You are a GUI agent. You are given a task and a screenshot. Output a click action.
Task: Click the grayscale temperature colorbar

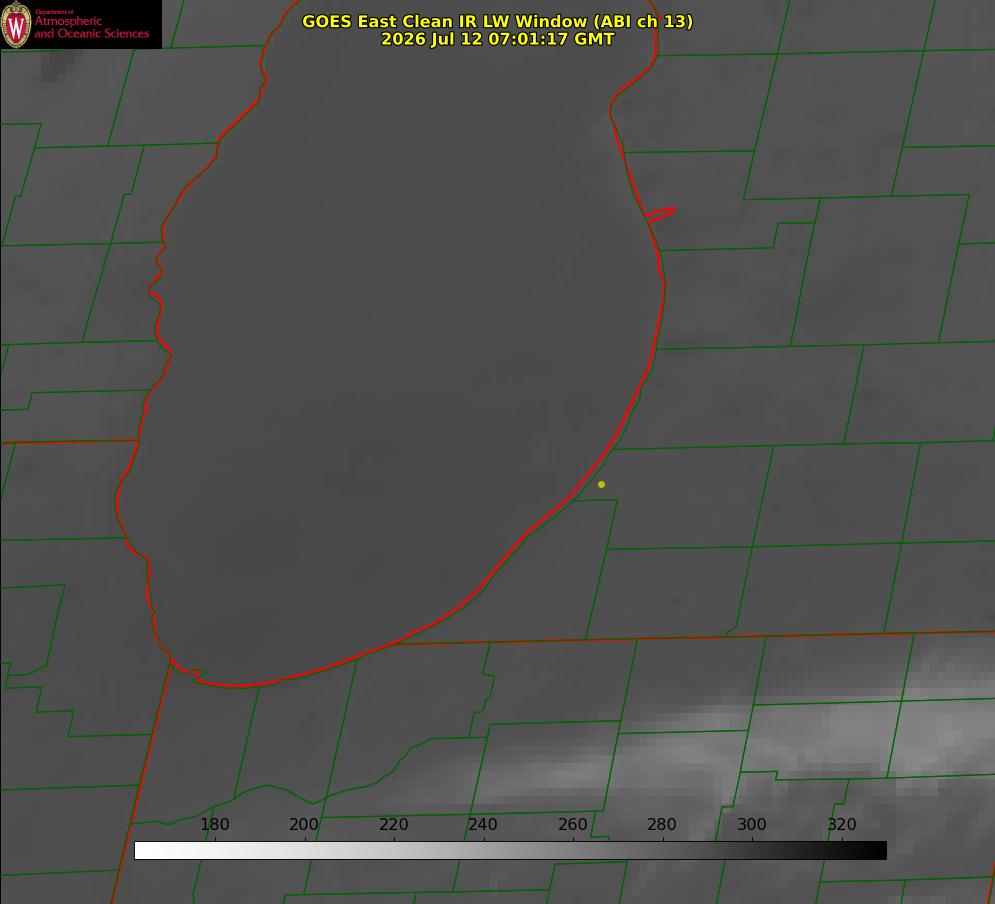pos(510,850)
